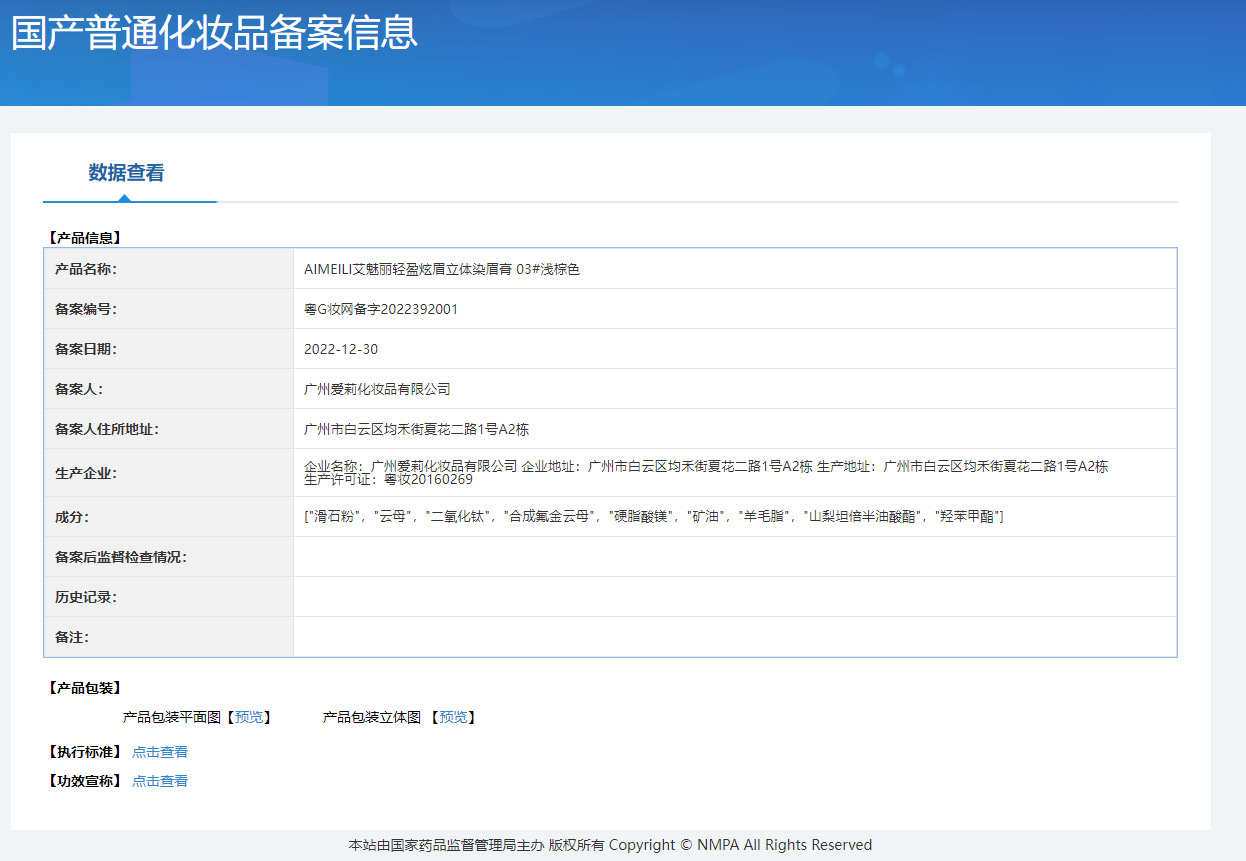Viewport: 1246px width, 861px height.
Task: Click the 备案编号 value 粤G妆网备字2022392001
Action: (x=381, y=309)
